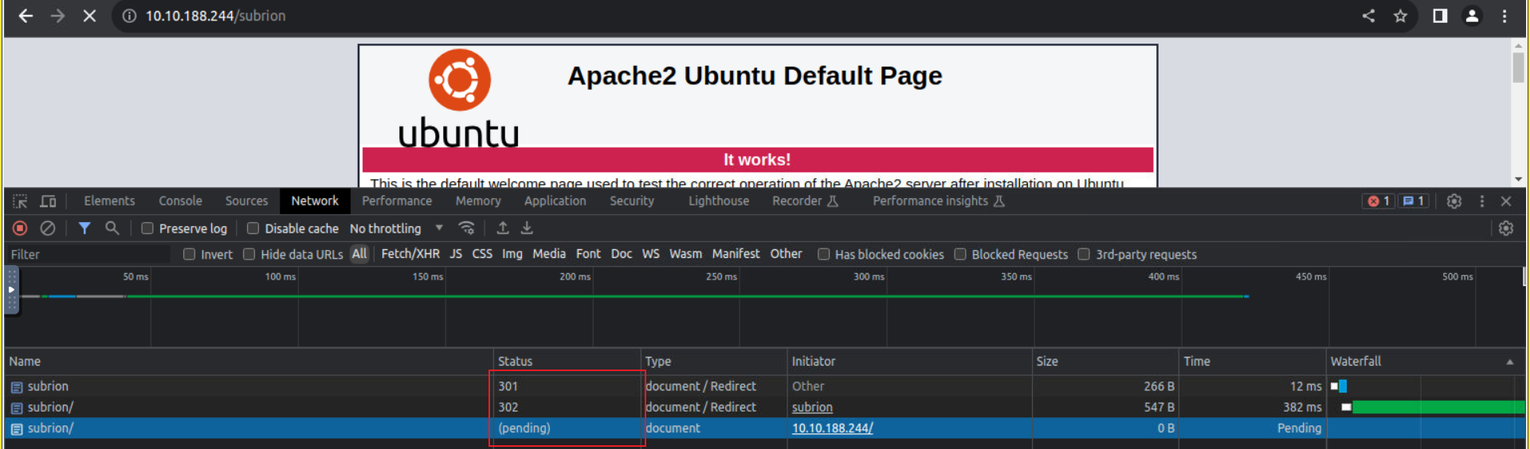
Task: Open the Memory tab
Action: (478, 201)
